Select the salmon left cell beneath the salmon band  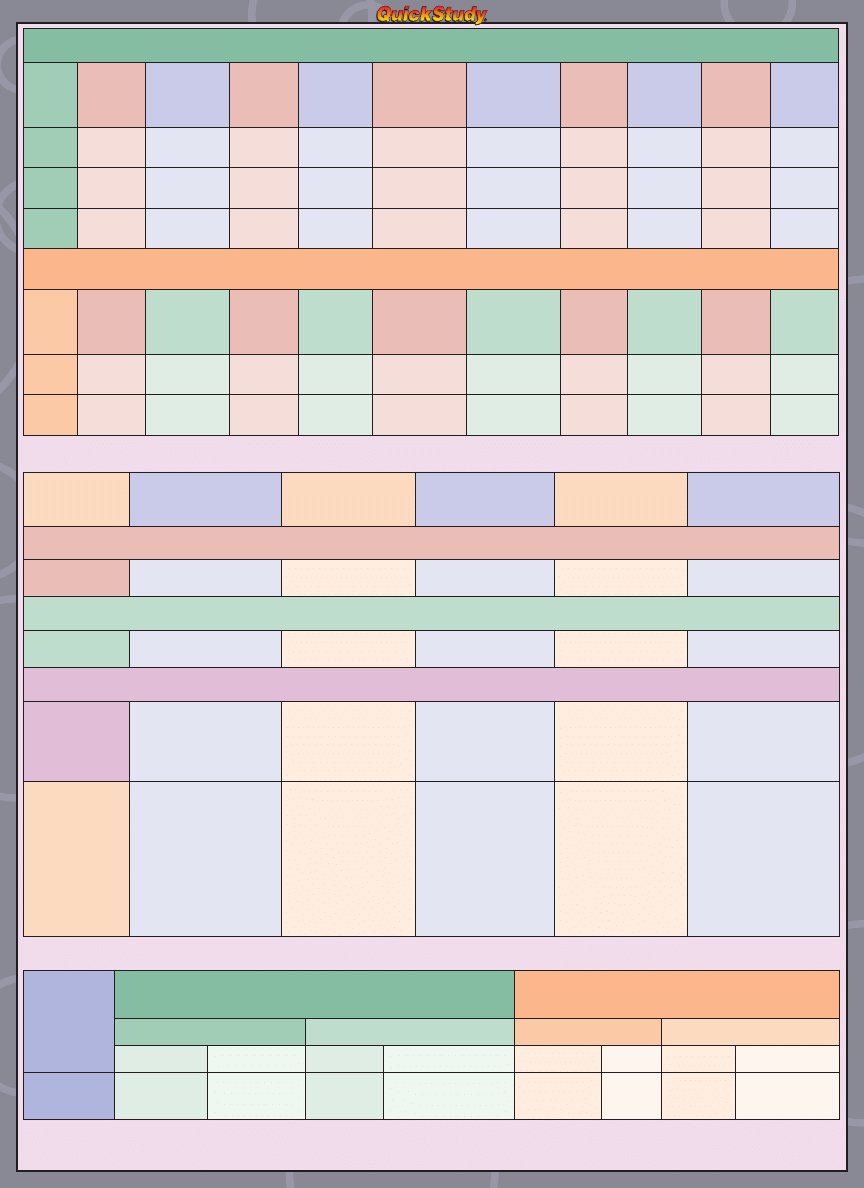pos(76,578)
